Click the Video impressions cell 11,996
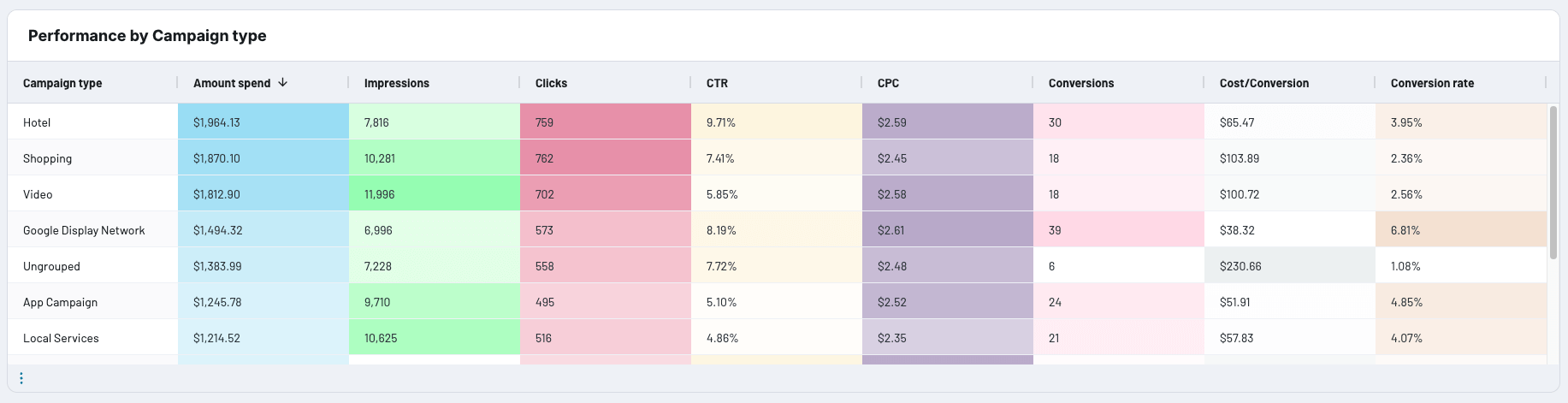The height and width of the screenshot is (403, 1568). pos(380,195)
